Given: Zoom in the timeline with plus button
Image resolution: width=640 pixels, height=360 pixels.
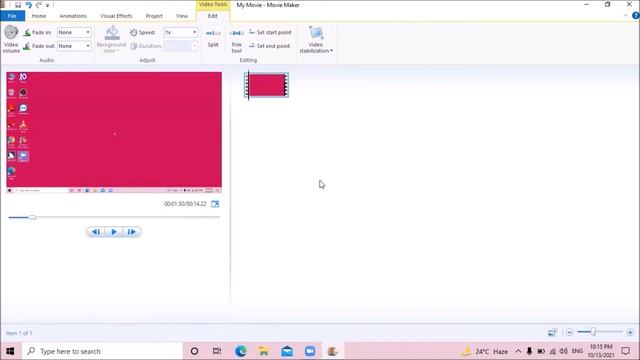Looking at the screenshot, I should pyautogui.click(x=630, y=332).
